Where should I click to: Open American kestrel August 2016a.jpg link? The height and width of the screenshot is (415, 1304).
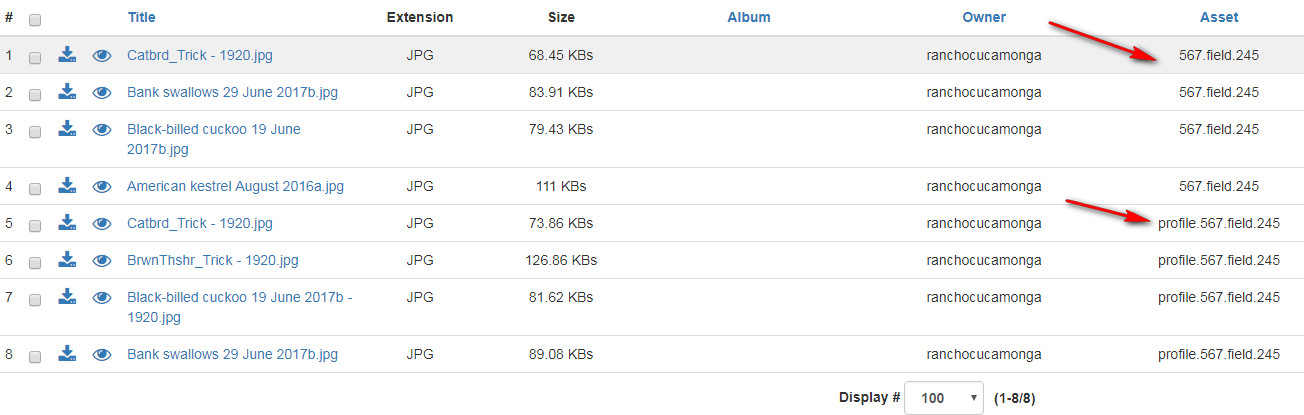[x=235, y=187]
